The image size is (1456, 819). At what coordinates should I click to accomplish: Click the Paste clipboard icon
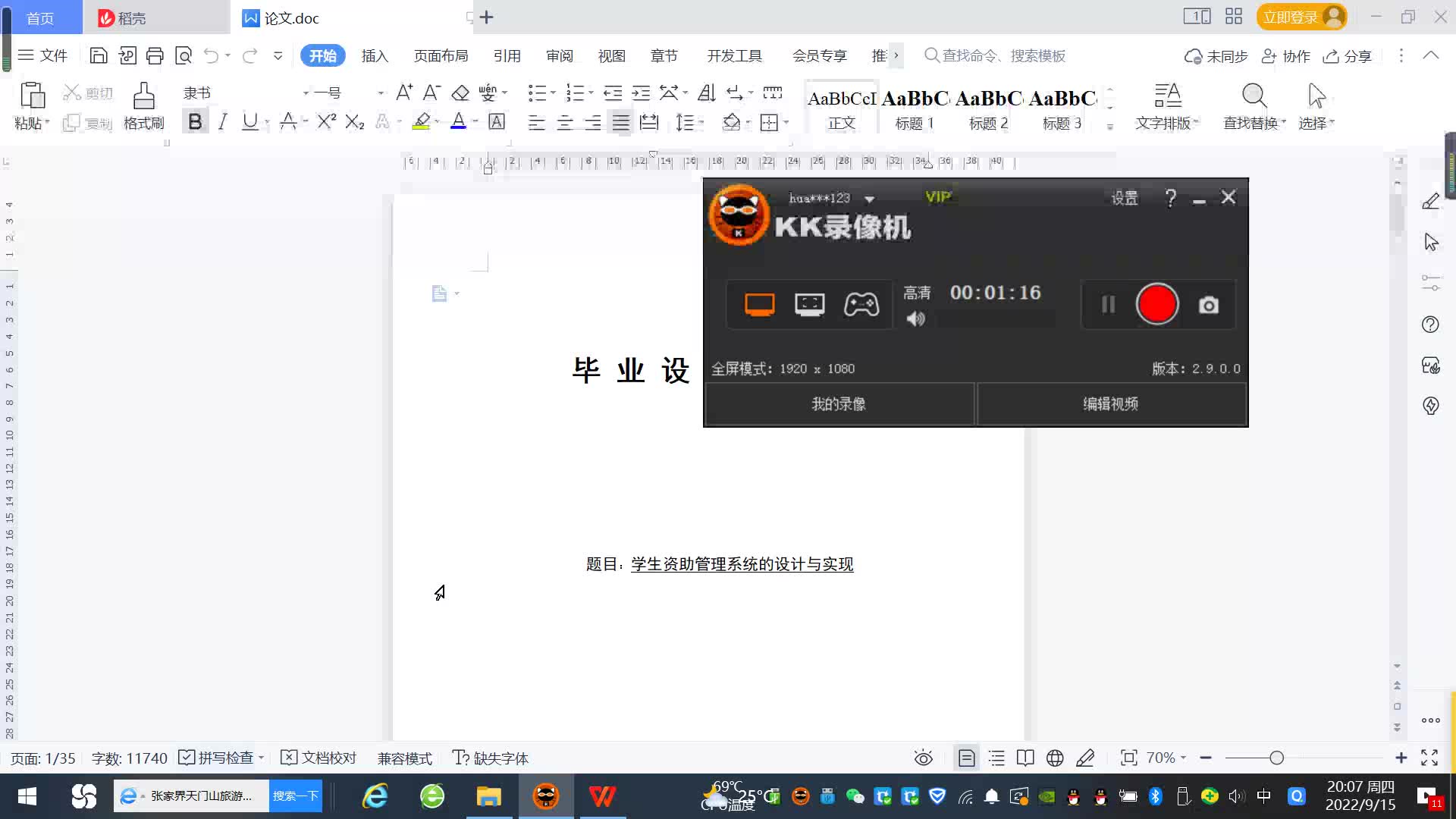point(32,96)
